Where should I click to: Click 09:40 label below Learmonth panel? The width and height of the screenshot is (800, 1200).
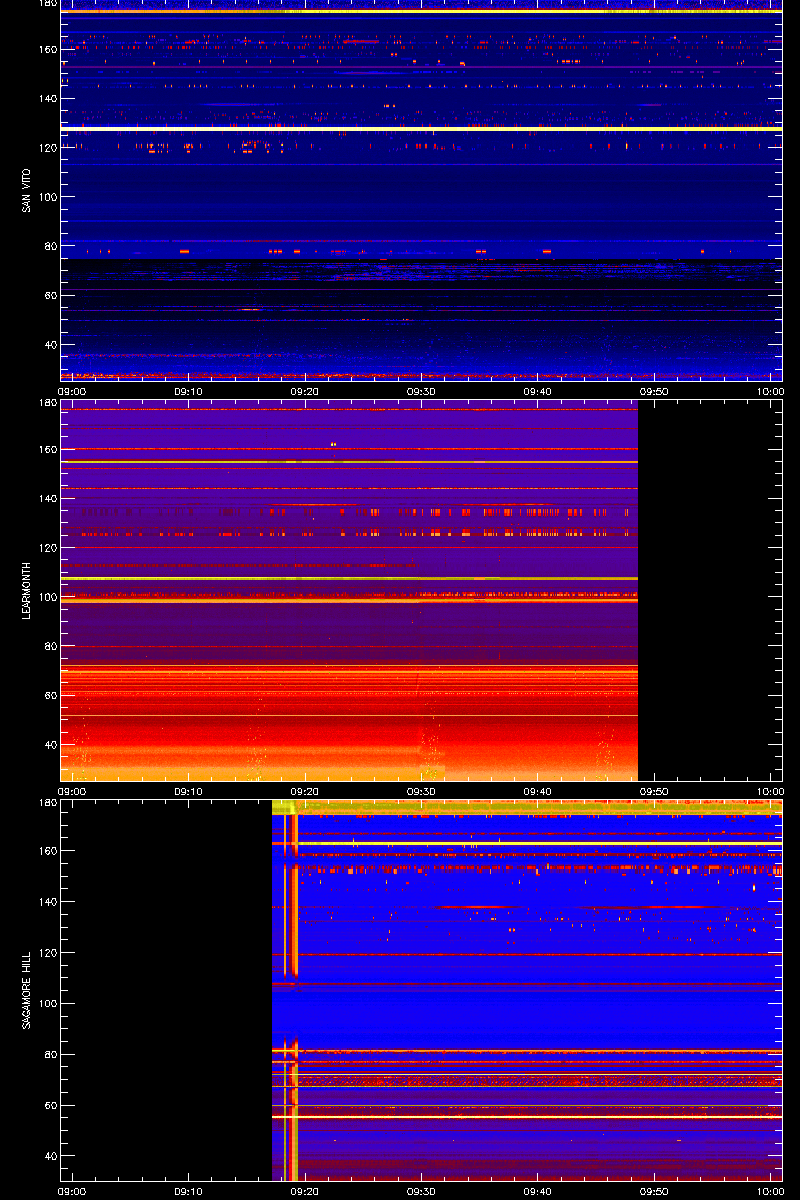point(538,791)
